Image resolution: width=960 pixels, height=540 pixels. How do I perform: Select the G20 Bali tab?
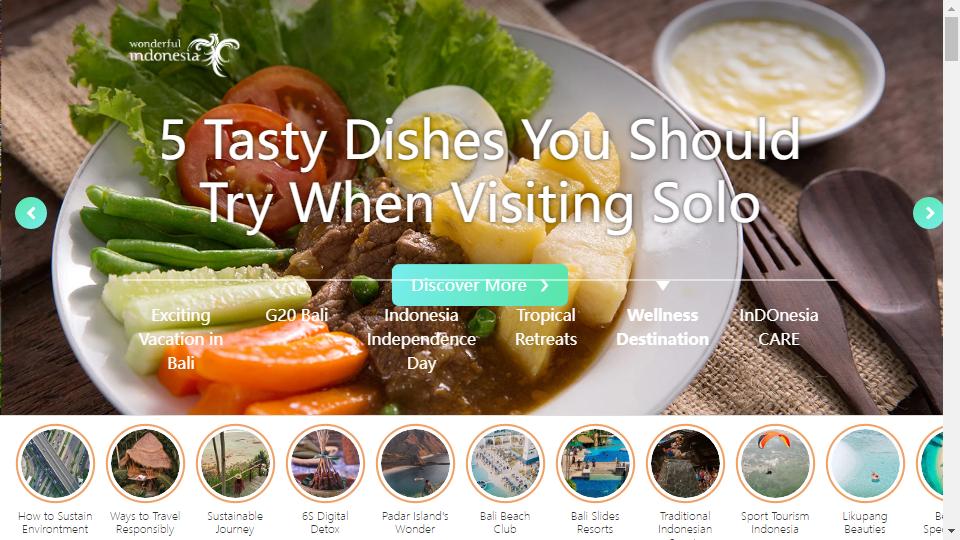pos(297,315)
